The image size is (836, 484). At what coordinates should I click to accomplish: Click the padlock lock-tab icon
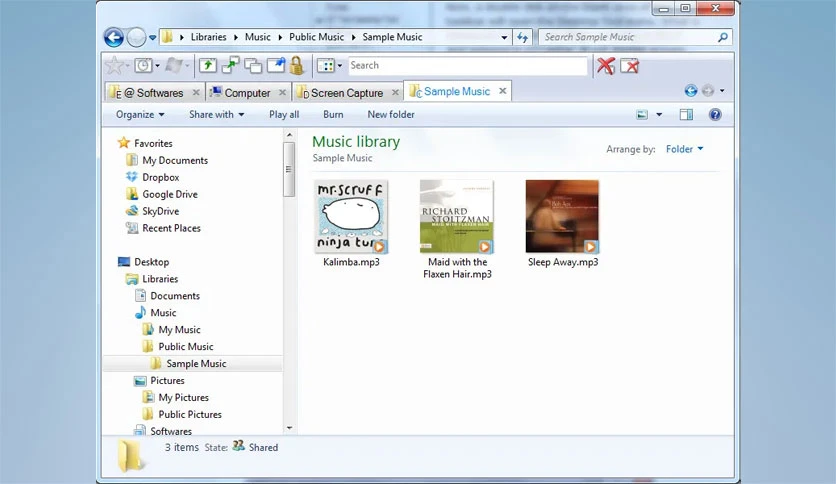(297, 66)
